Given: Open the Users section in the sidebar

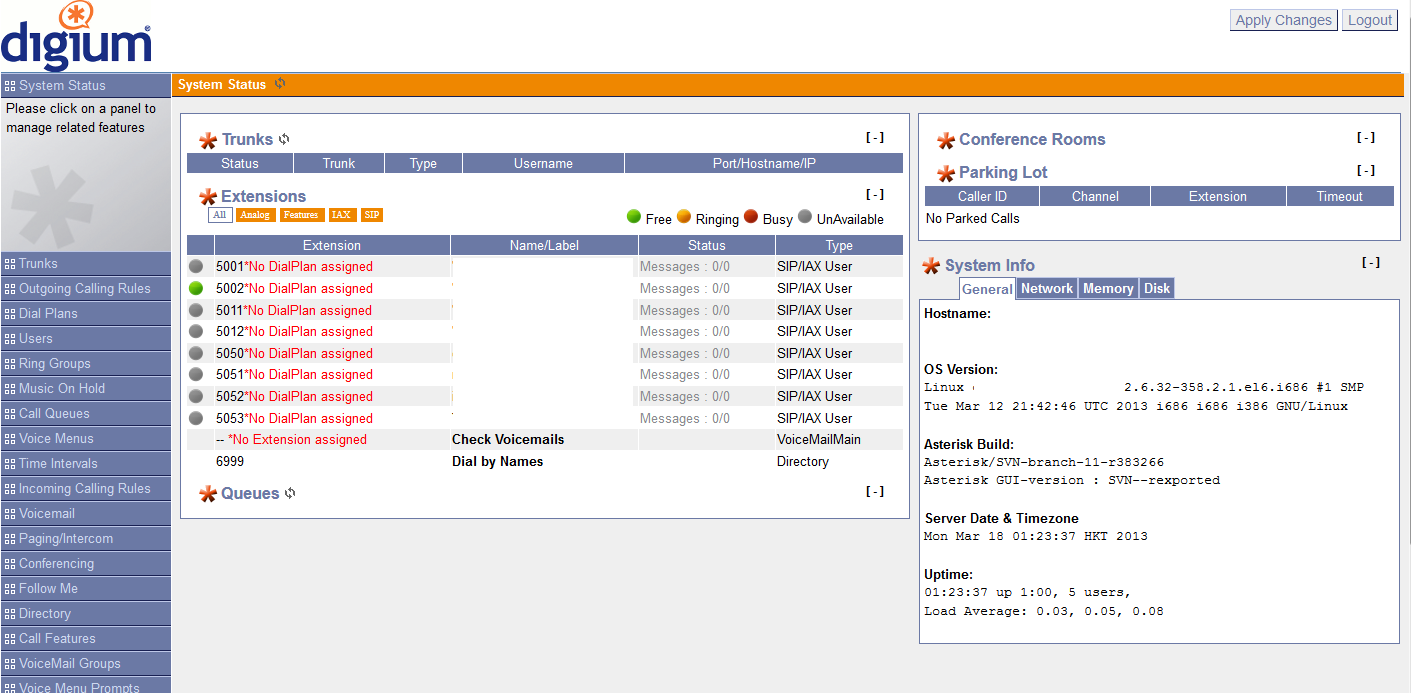Looking at the screenshot, I should 85,339.
